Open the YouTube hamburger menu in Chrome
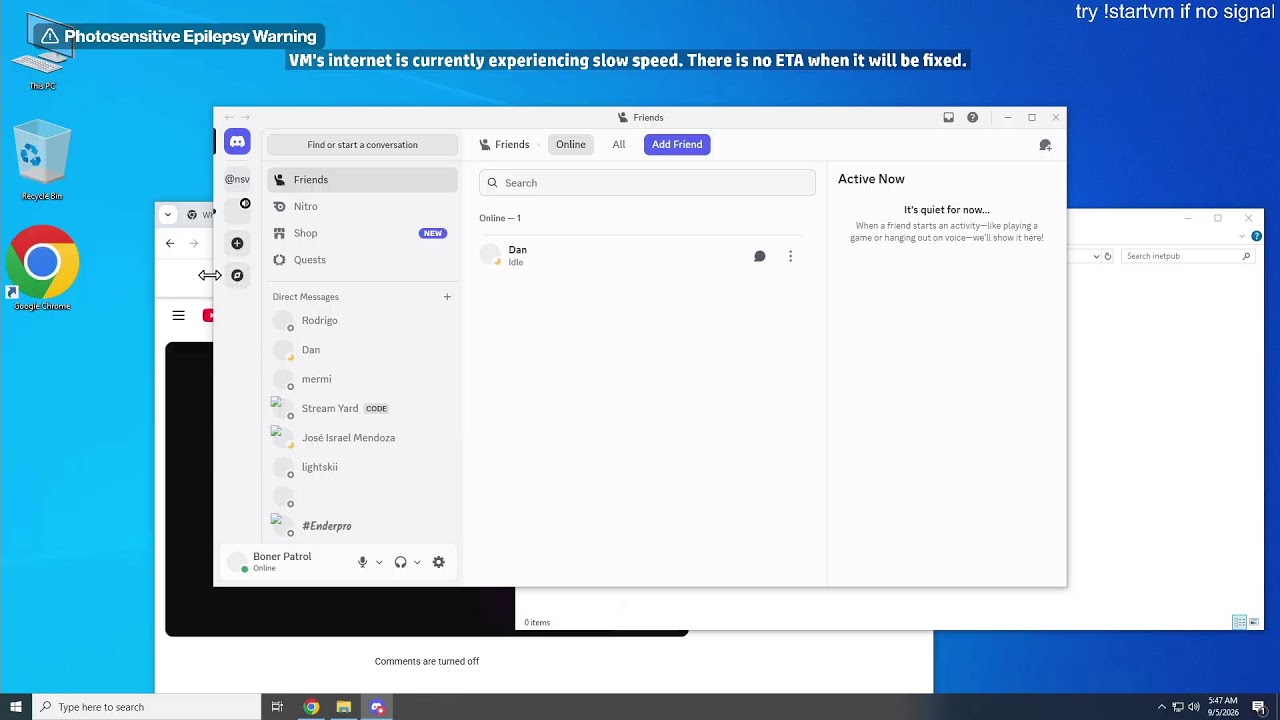 (178, 315)
